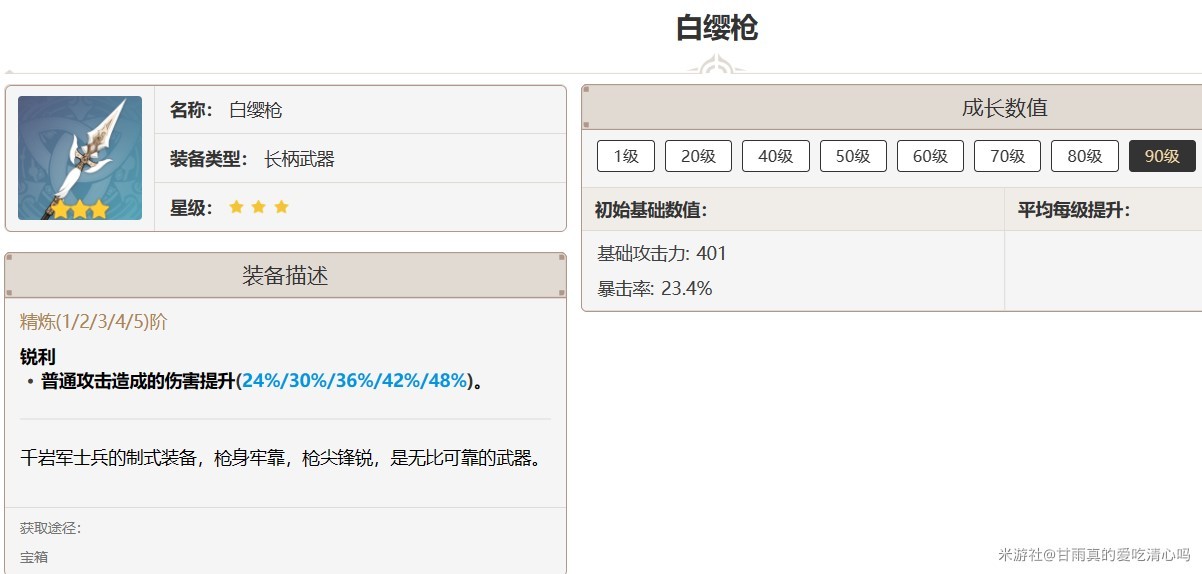
Task: Switch growth values to 40级
Action: [775, 156]
